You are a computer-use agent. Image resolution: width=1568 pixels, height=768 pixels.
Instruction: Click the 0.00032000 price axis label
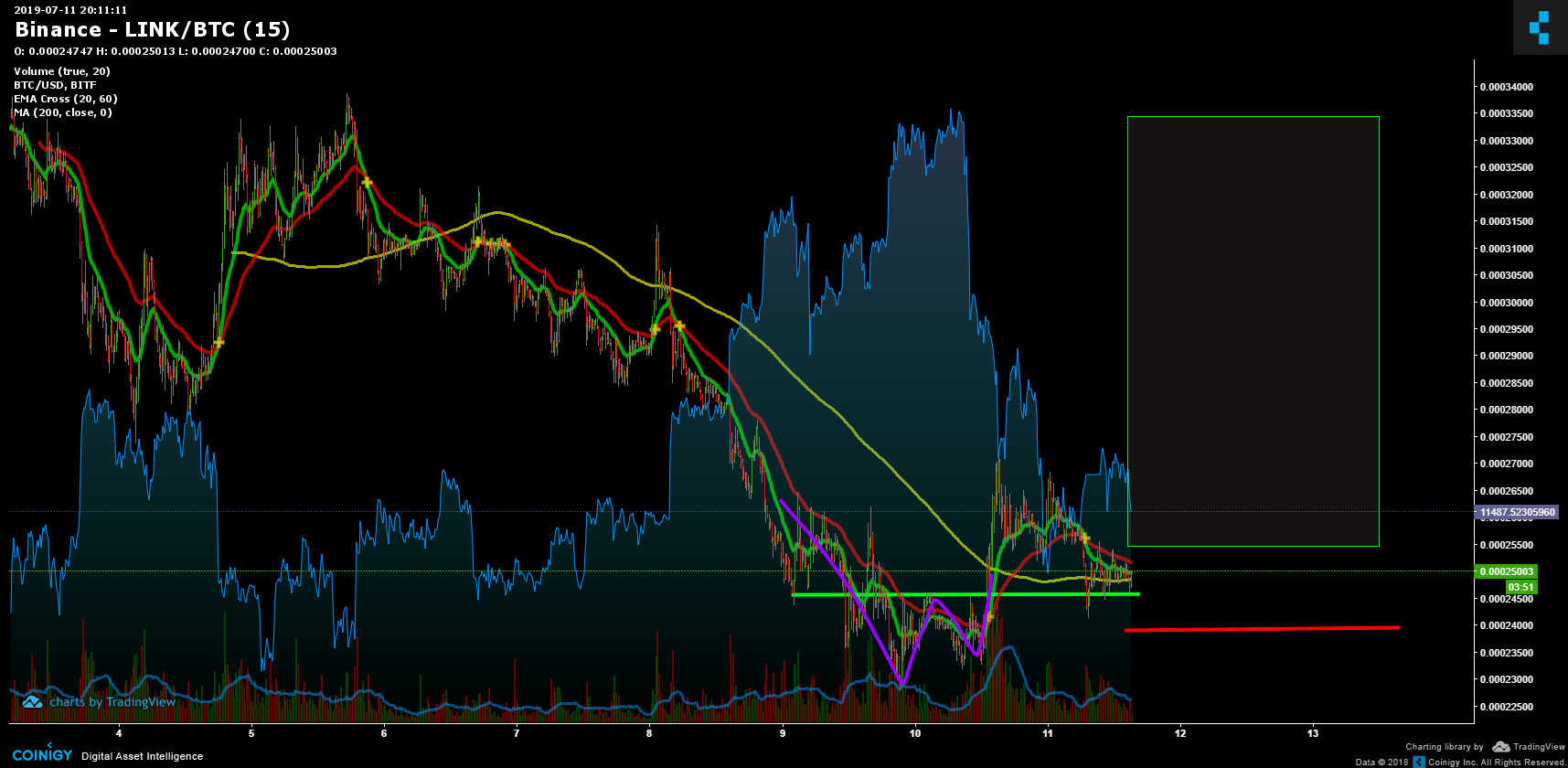point(1507,195)
